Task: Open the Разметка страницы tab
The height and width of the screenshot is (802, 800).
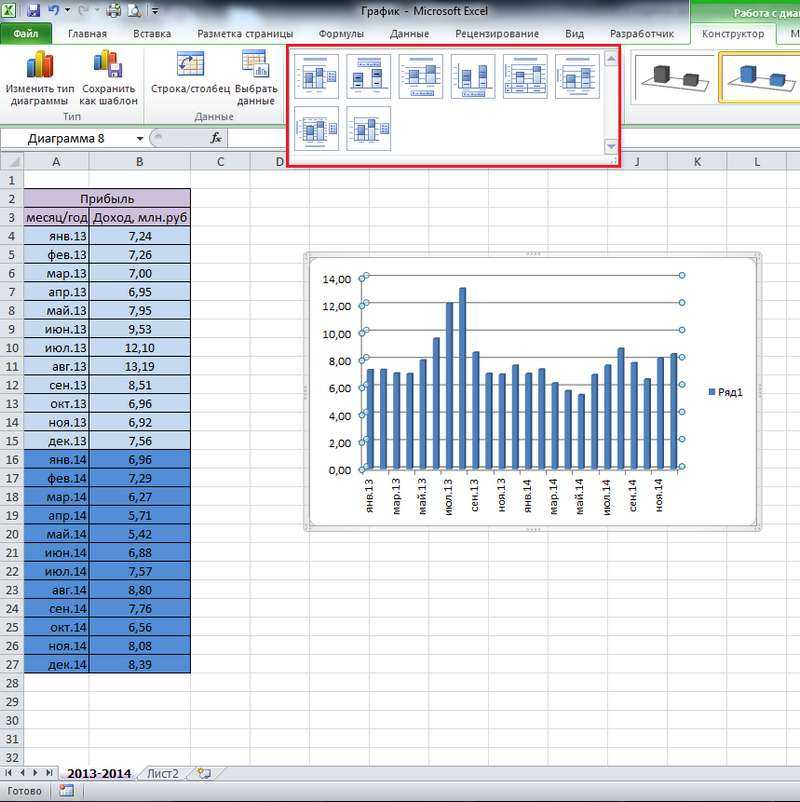Action: pos(245,34)
